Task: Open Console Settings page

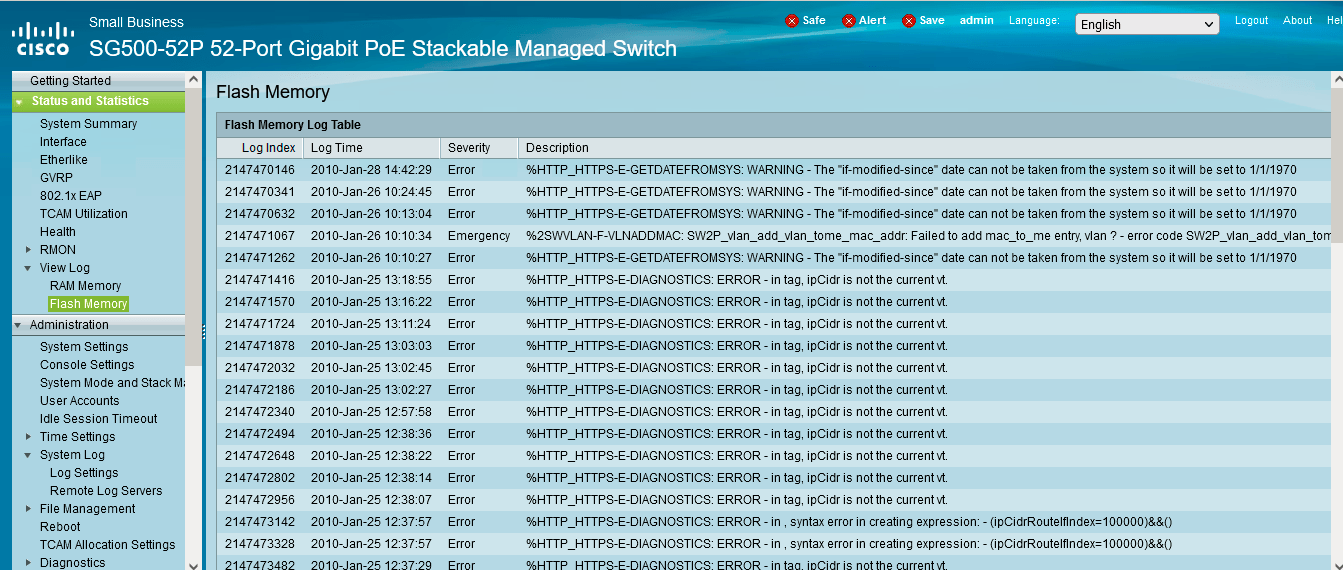Action: (87, 365)
